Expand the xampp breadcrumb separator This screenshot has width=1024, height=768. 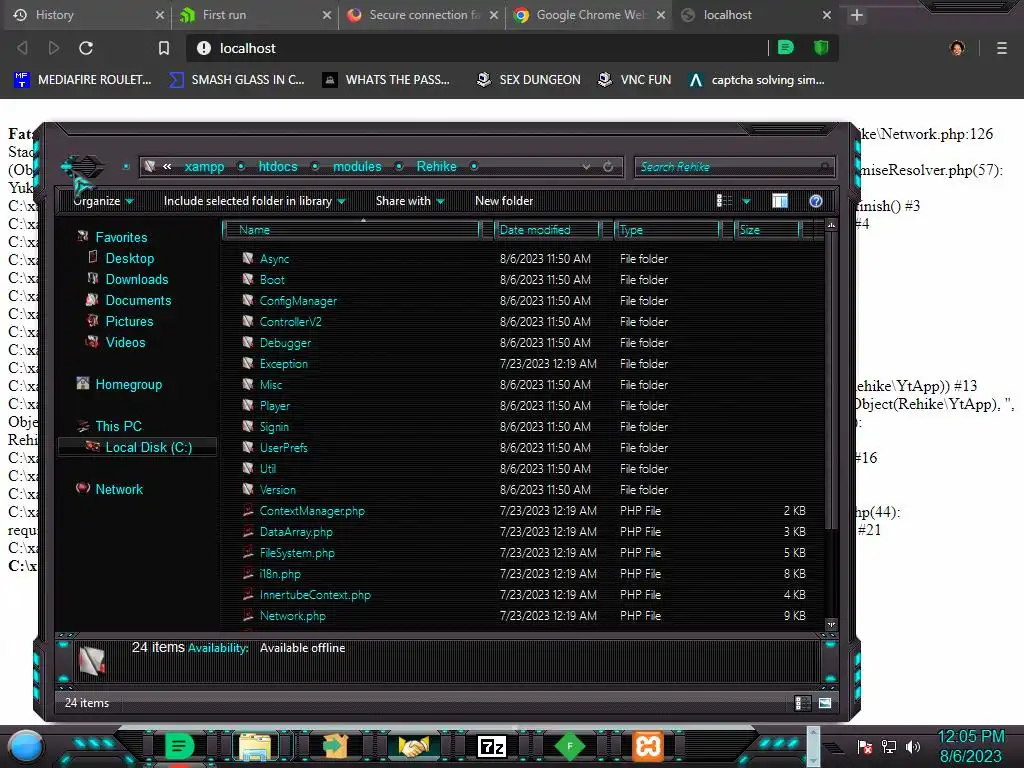241,167
